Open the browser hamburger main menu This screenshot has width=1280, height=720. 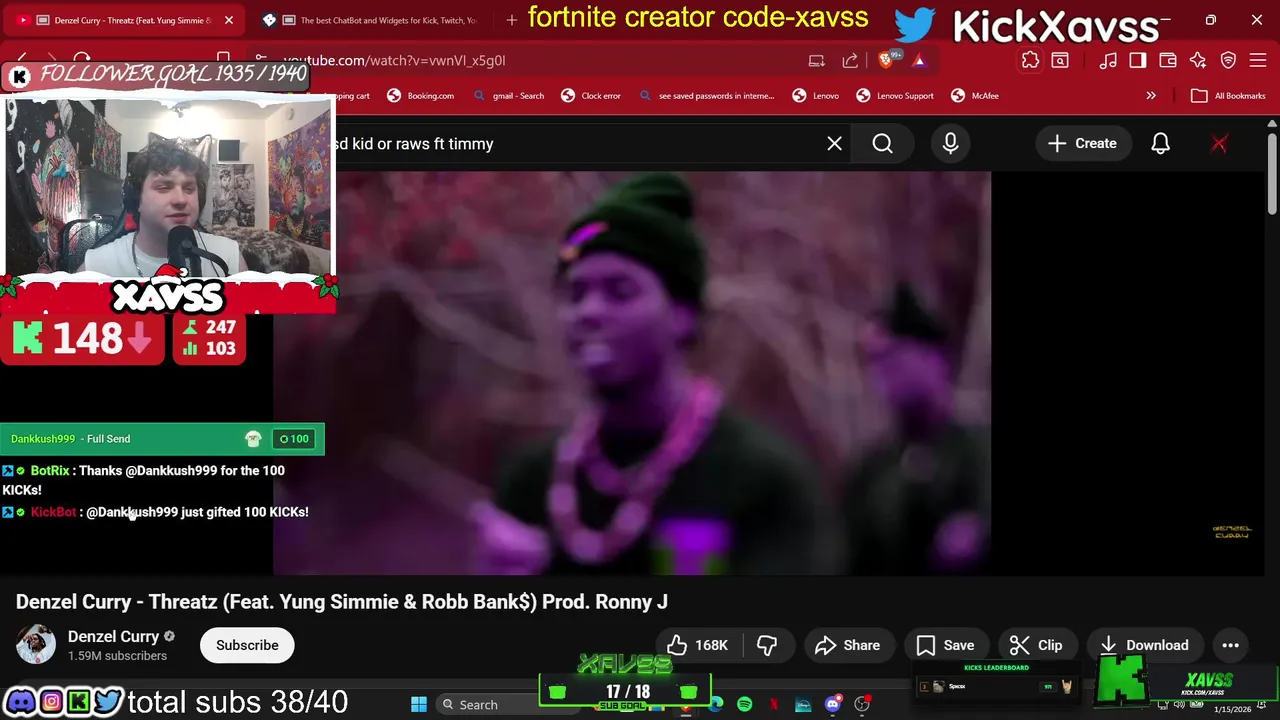[x=1258, y=60]
